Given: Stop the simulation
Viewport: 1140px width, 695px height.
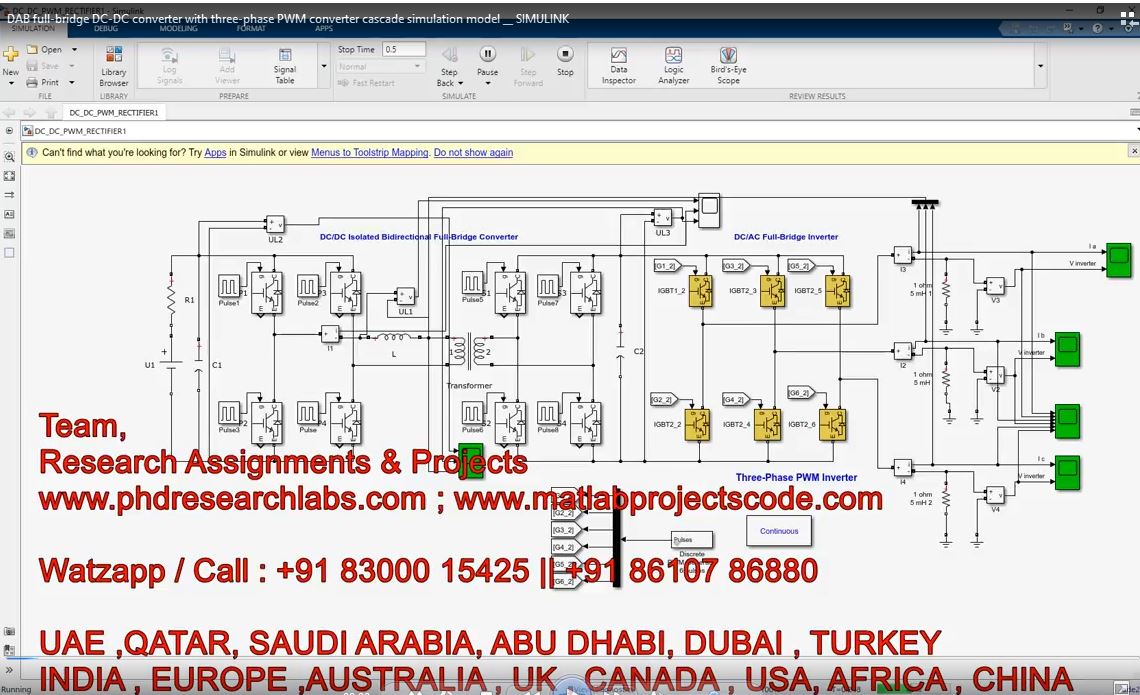Looking at the screenshot, I should (565, 54).
